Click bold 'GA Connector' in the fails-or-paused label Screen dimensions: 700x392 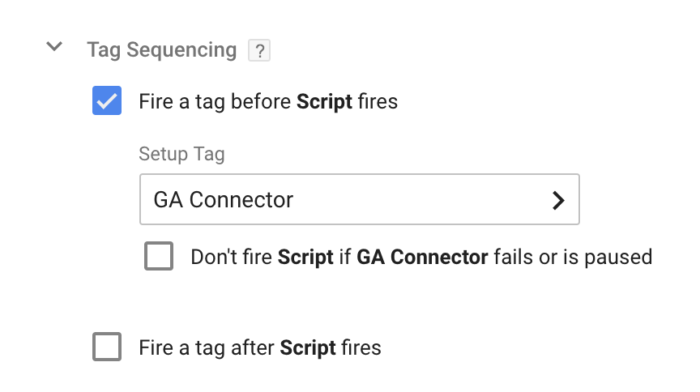(x=422, y=257)
